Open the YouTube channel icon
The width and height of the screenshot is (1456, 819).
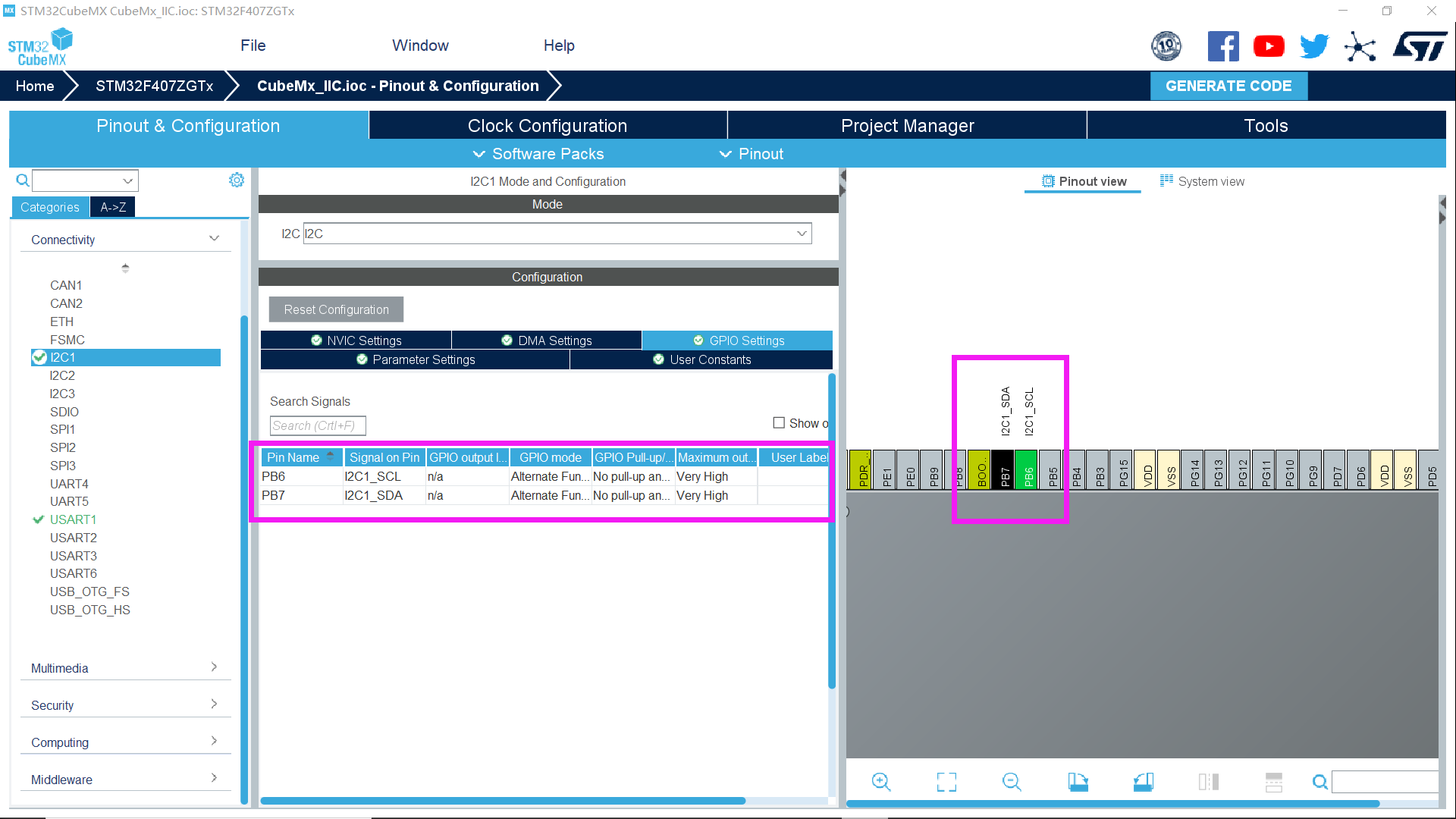pyautogui.click(x=1269, y=45)
